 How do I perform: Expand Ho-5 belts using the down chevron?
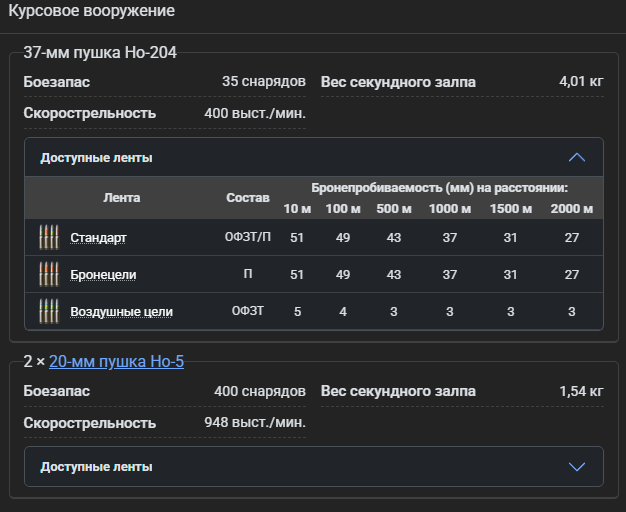[x=576, y=466]
